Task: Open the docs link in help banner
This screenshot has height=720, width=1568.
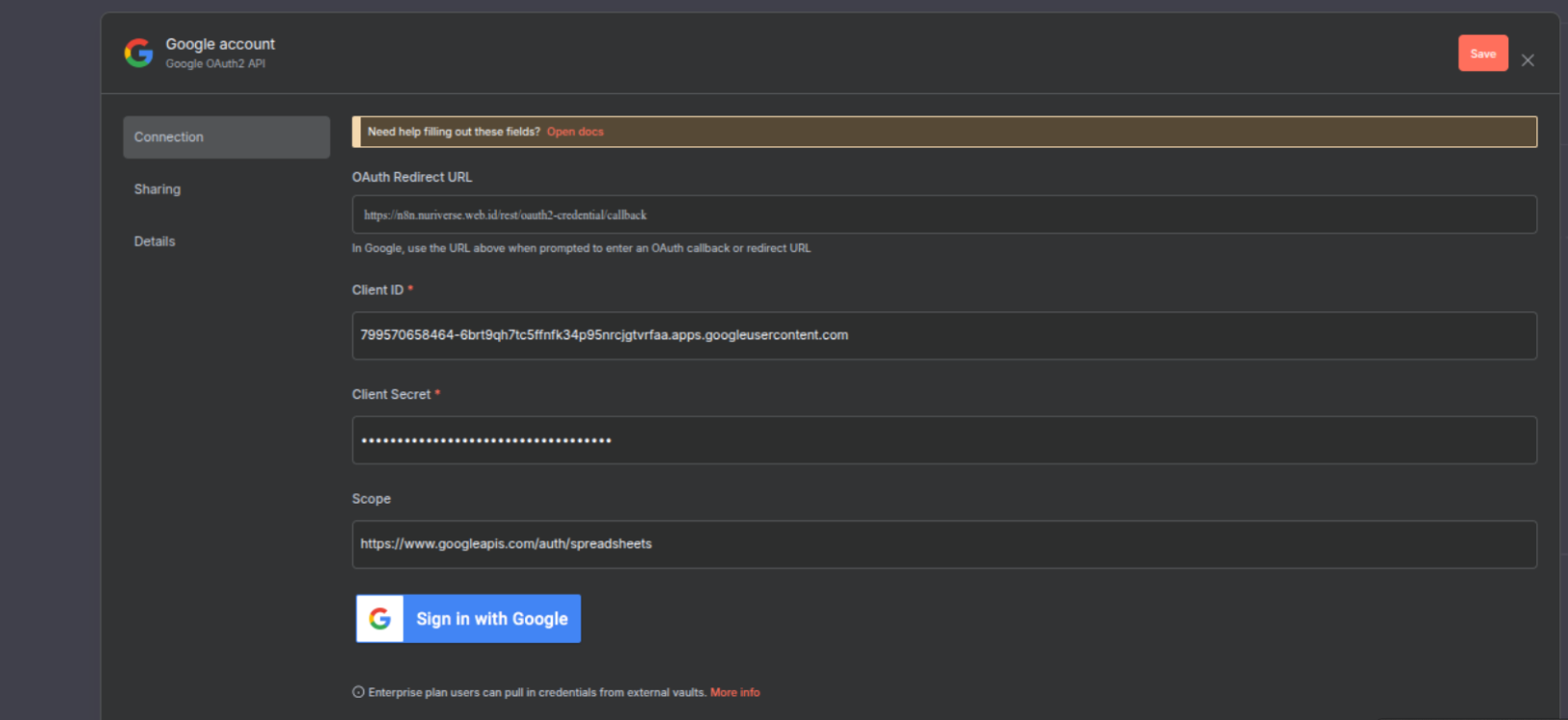Action: tap(575, 132)
